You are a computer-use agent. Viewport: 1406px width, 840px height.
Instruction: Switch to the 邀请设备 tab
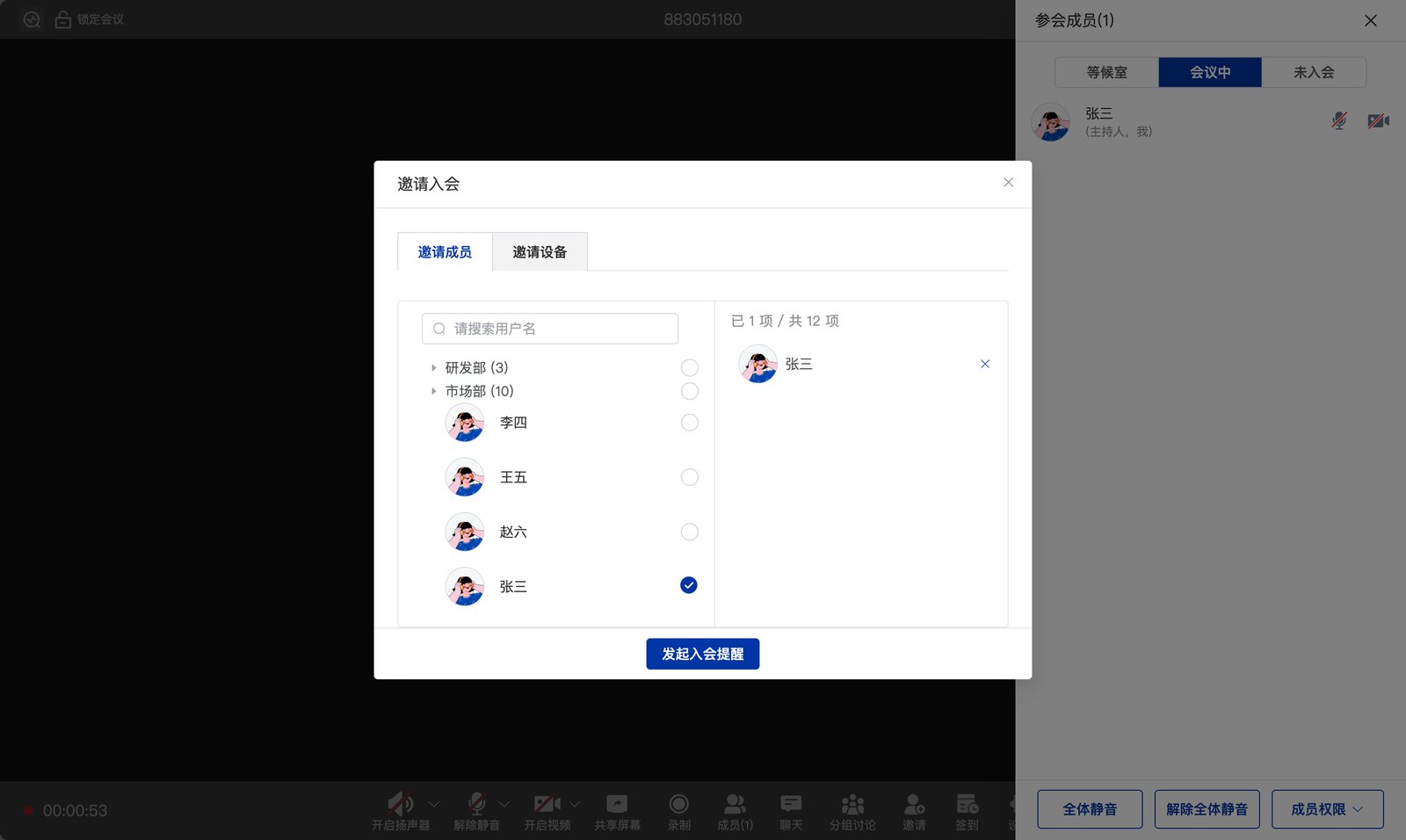coord(540,252)
